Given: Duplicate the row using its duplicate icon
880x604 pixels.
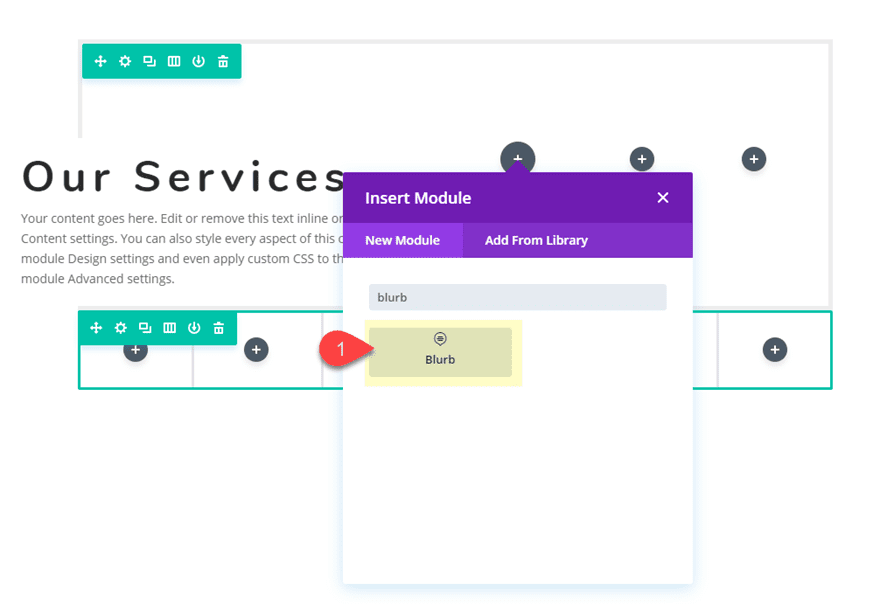Looking at the screenshot, I should [x=147, y=327].
